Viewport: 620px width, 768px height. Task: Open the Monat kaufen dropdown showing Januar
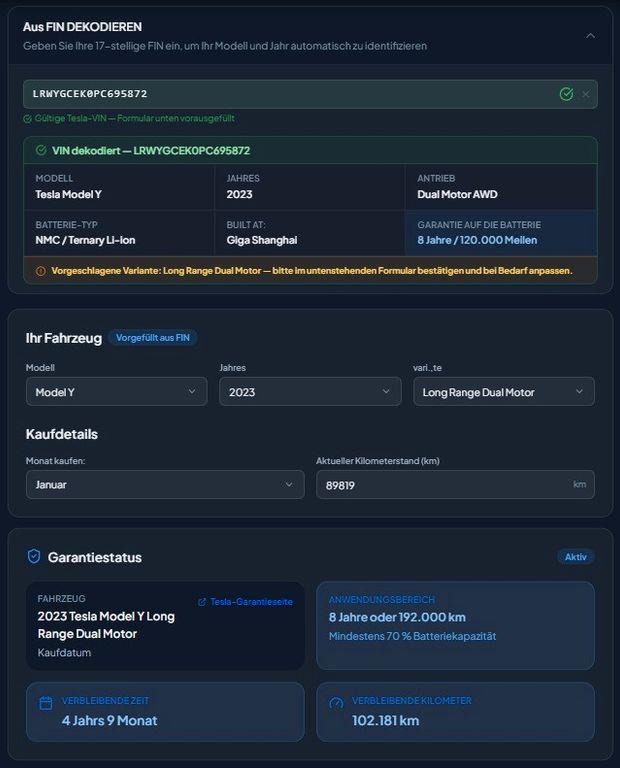pos(165,484)
